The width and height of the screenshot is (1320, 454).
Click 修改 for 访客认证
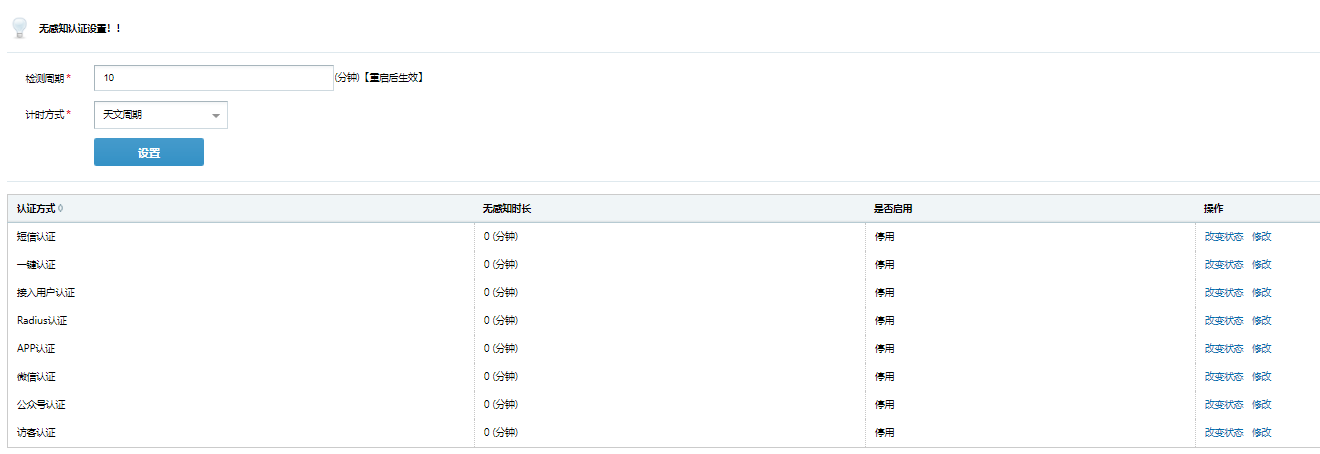(x=1262, y=433)
